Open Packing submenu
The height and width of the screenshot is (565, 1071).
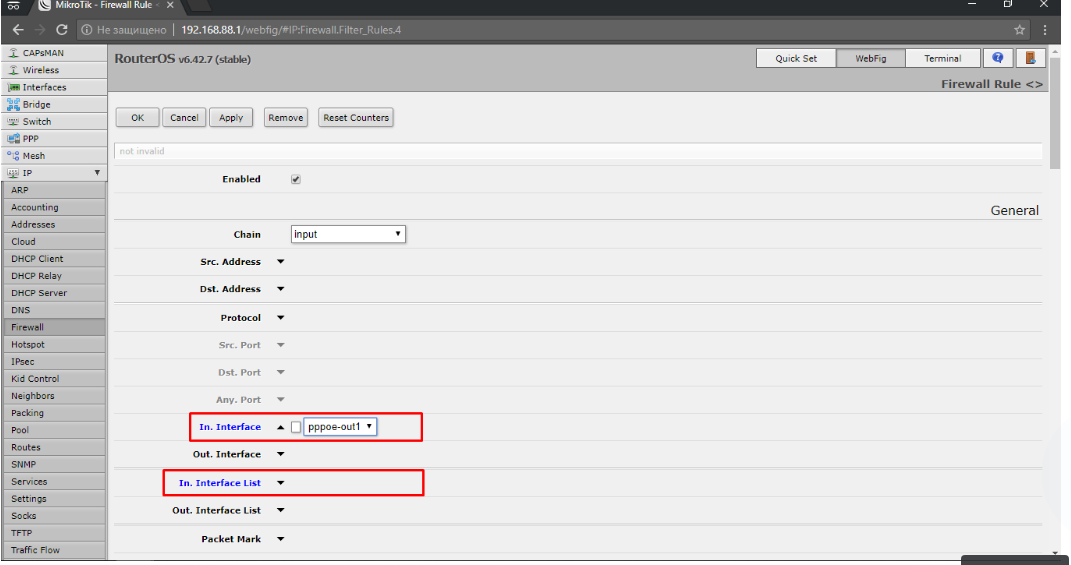[54, 413]
